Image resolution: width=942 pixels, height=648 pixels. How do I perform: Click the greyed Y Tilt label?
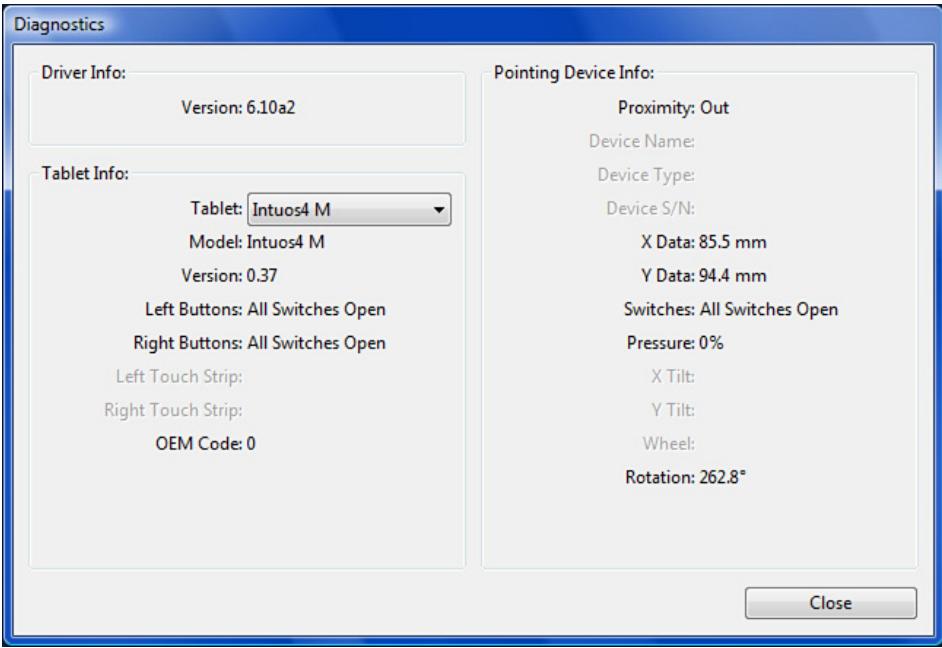click(673, 410)
